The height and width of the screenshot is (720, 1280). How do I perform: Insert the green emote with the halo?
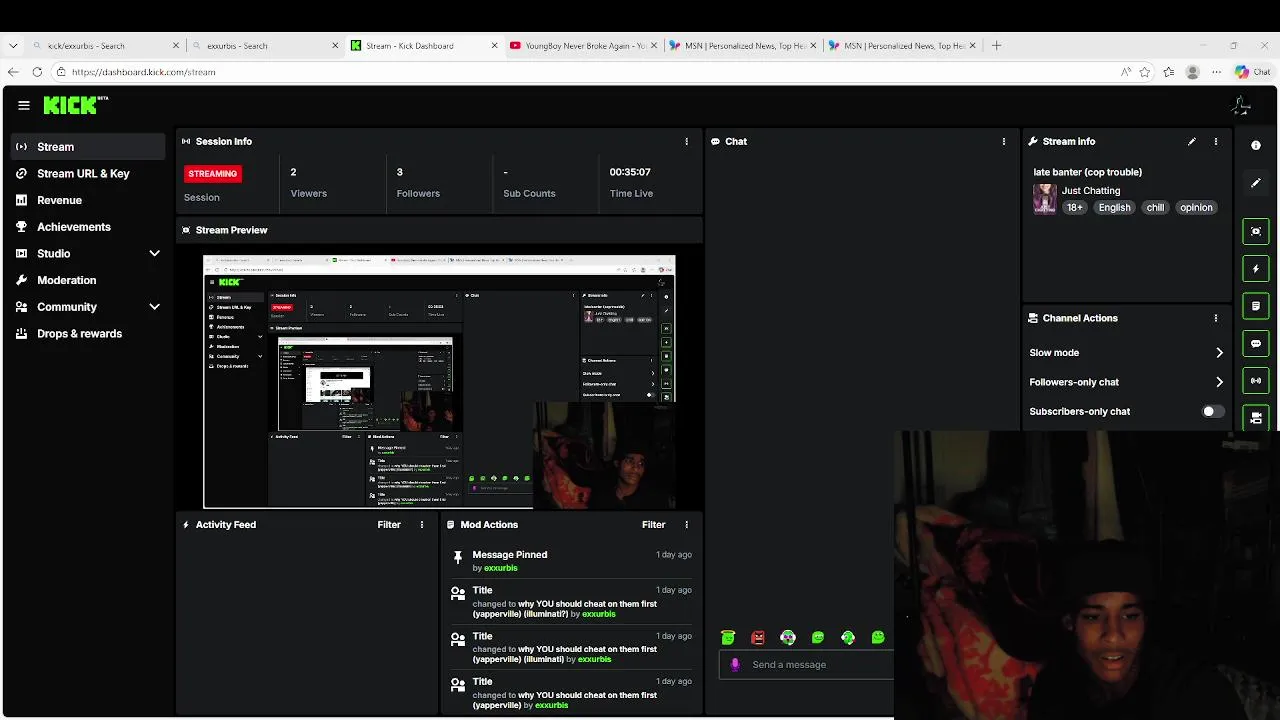pyautogui.click(x=728, y=638)
